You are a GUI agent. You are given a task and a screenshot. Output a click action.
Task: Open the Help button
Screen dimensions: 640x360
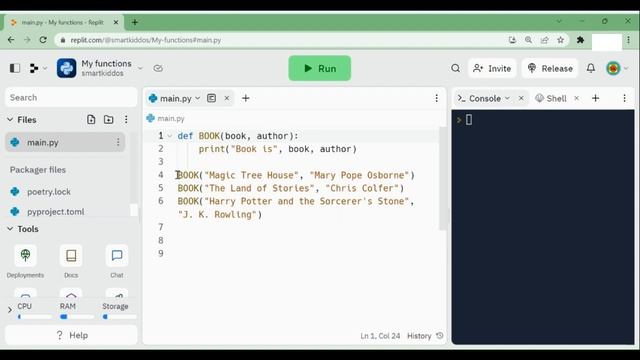point(71,335)
